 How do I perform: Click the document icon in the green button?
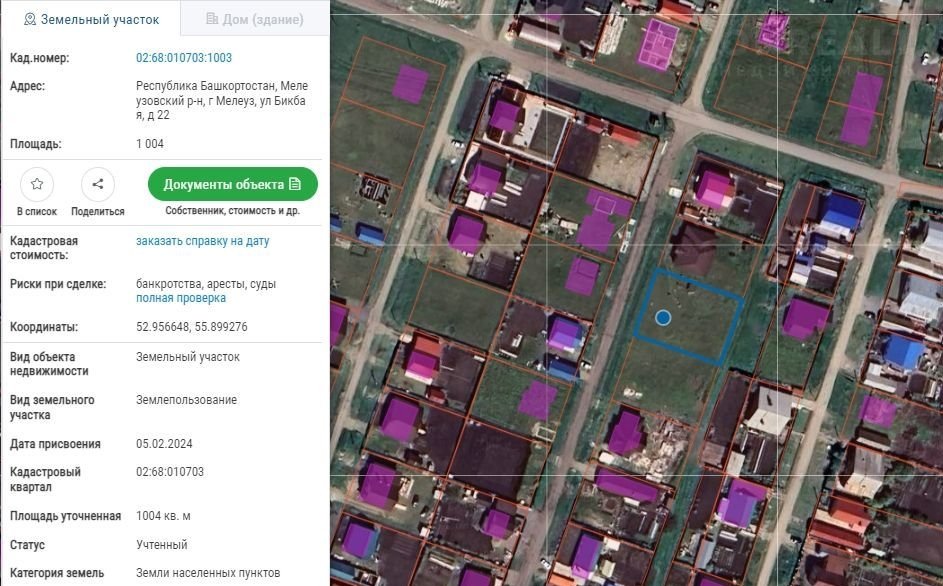pyautogui.click(x=295, y=184)
